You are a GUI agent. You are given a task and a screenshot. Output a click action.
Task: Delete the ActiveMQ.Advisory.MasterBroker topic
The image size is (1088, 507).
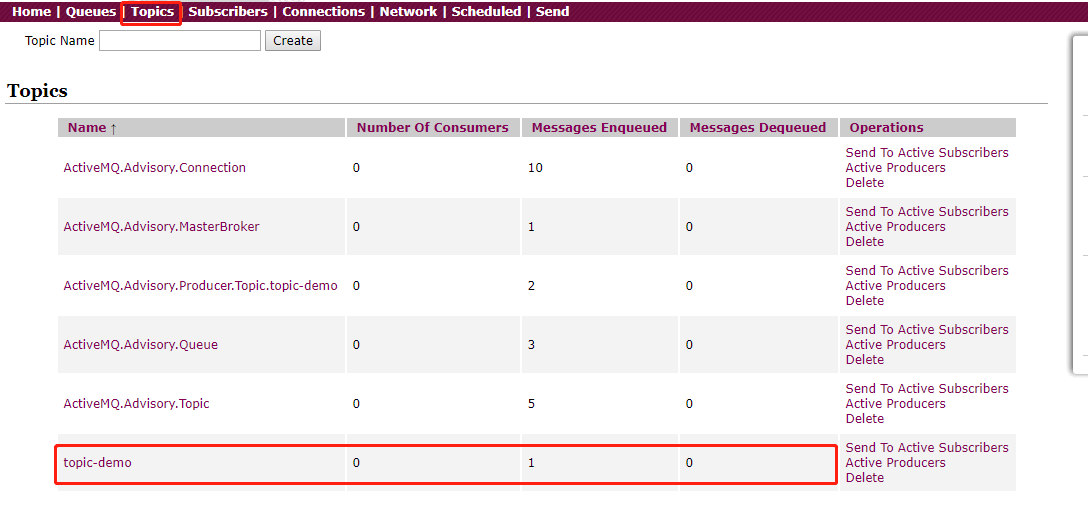point(865,242)
